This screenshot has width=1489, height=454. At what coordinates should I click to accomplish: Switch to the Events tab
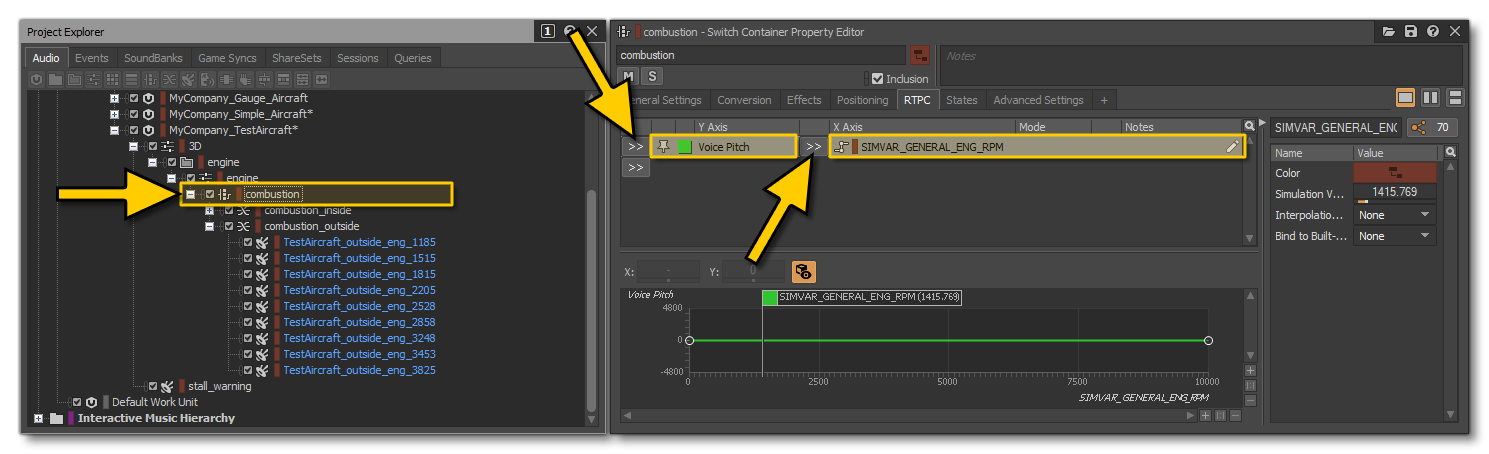point(92,58)
